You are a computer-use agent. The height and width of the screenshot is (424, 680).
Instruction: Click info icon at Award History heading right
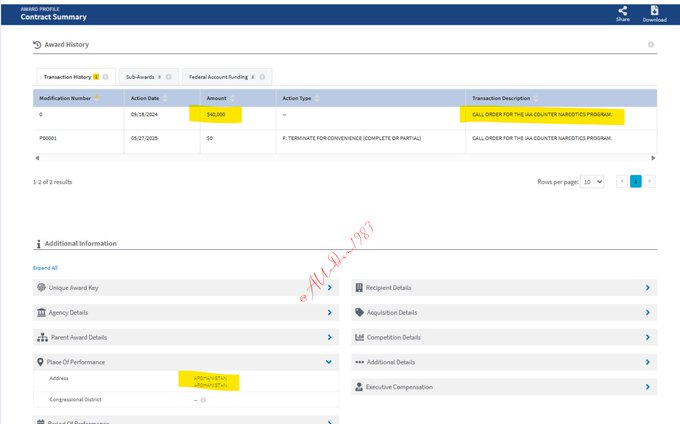[x=651, y=45]
